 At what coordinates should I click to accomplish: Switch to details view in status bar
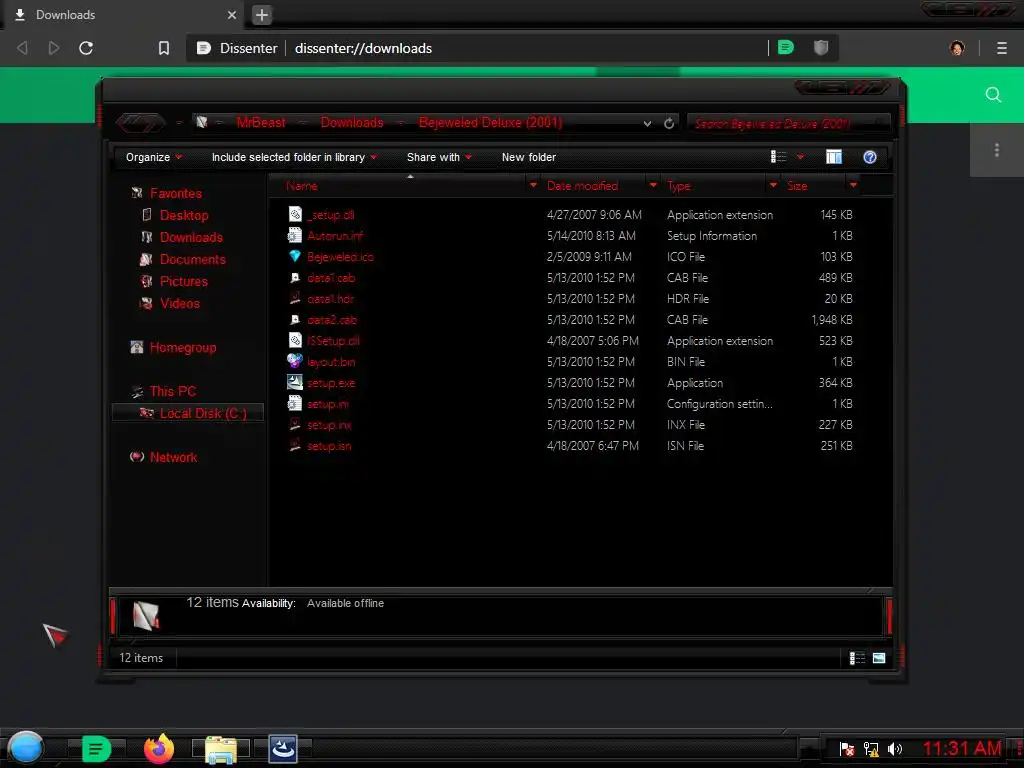(x=857, y=658)
